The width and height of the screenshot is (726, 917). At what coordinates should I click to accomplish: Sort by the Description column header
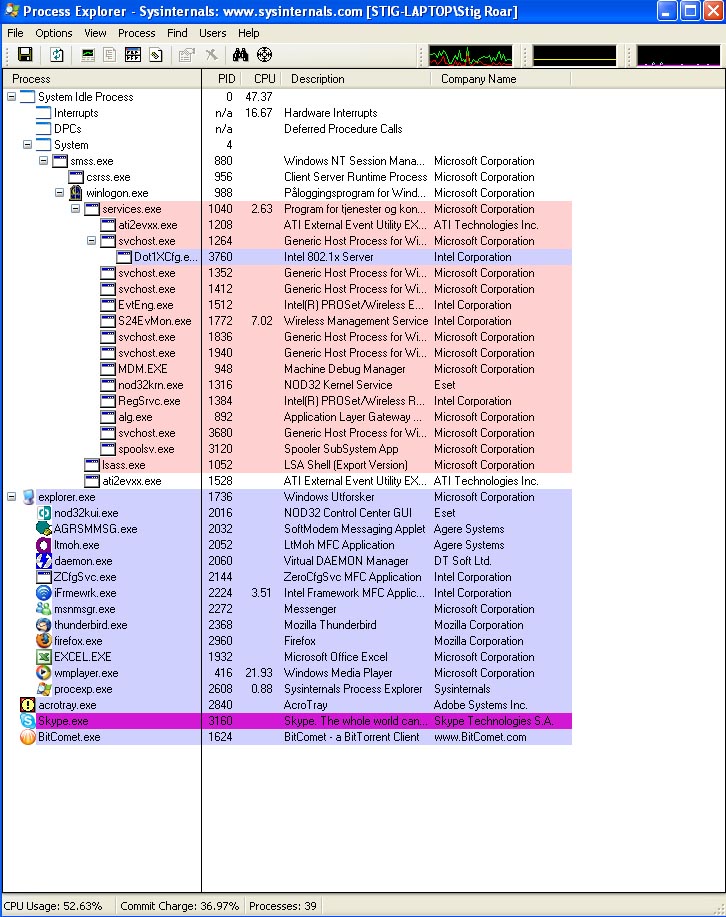356,79
